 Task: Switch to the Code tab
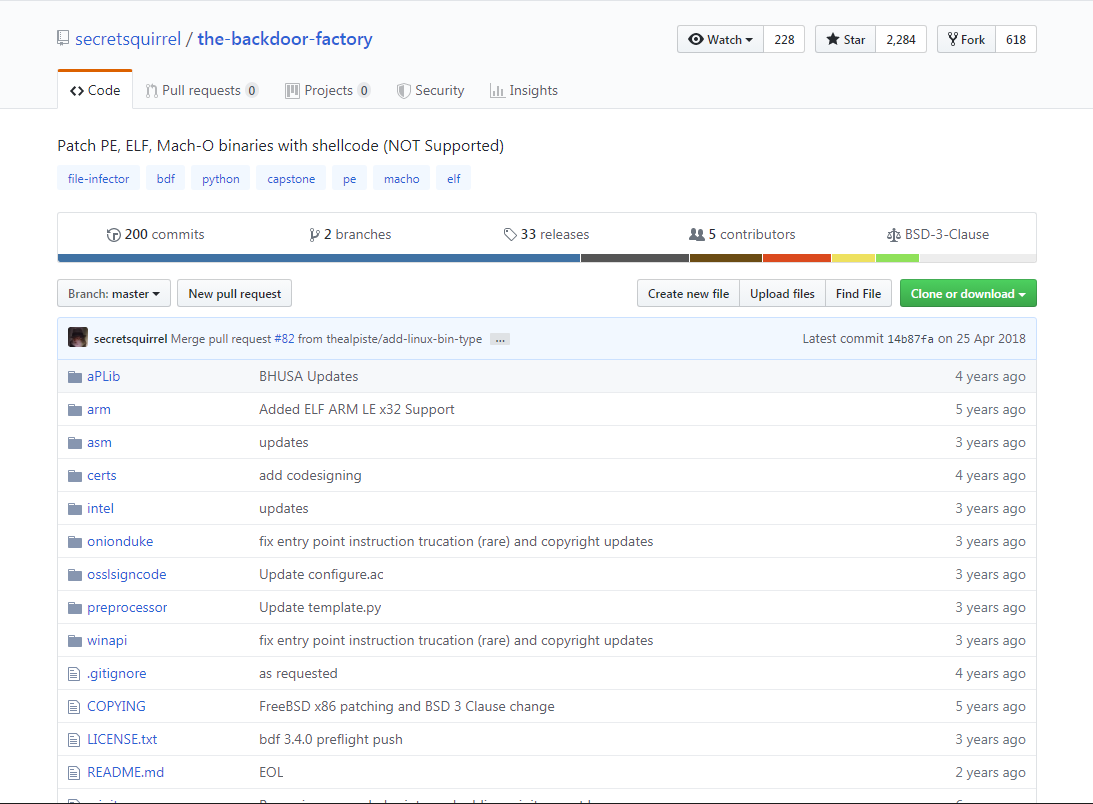[95, 91]
